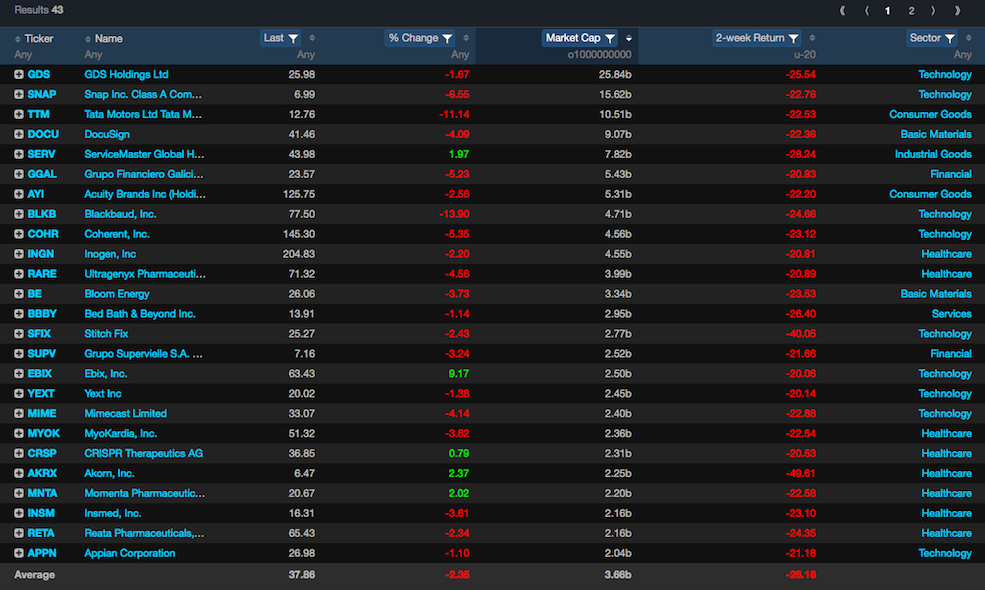
Task: Expand the SNAP row plus icon
Action: 19,94
